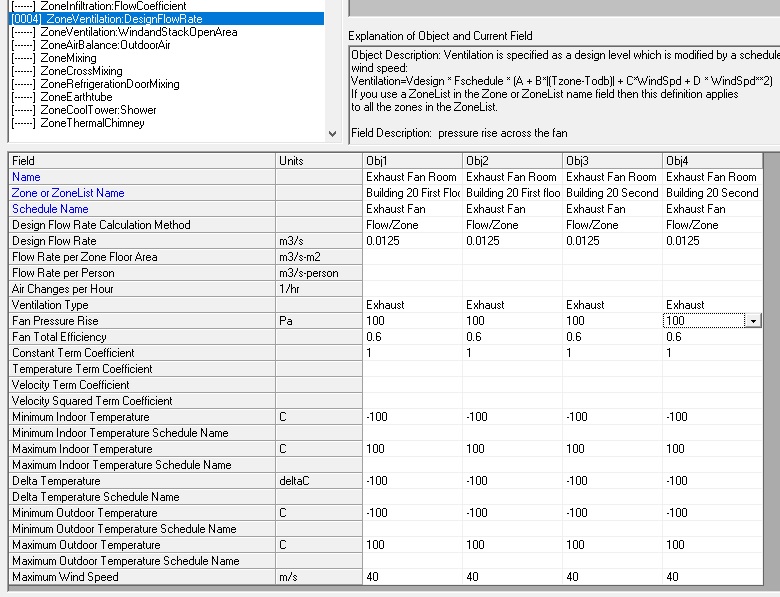Click the Obj2 column header
This screenshot has height=597, width=780.
pos(512,161)
